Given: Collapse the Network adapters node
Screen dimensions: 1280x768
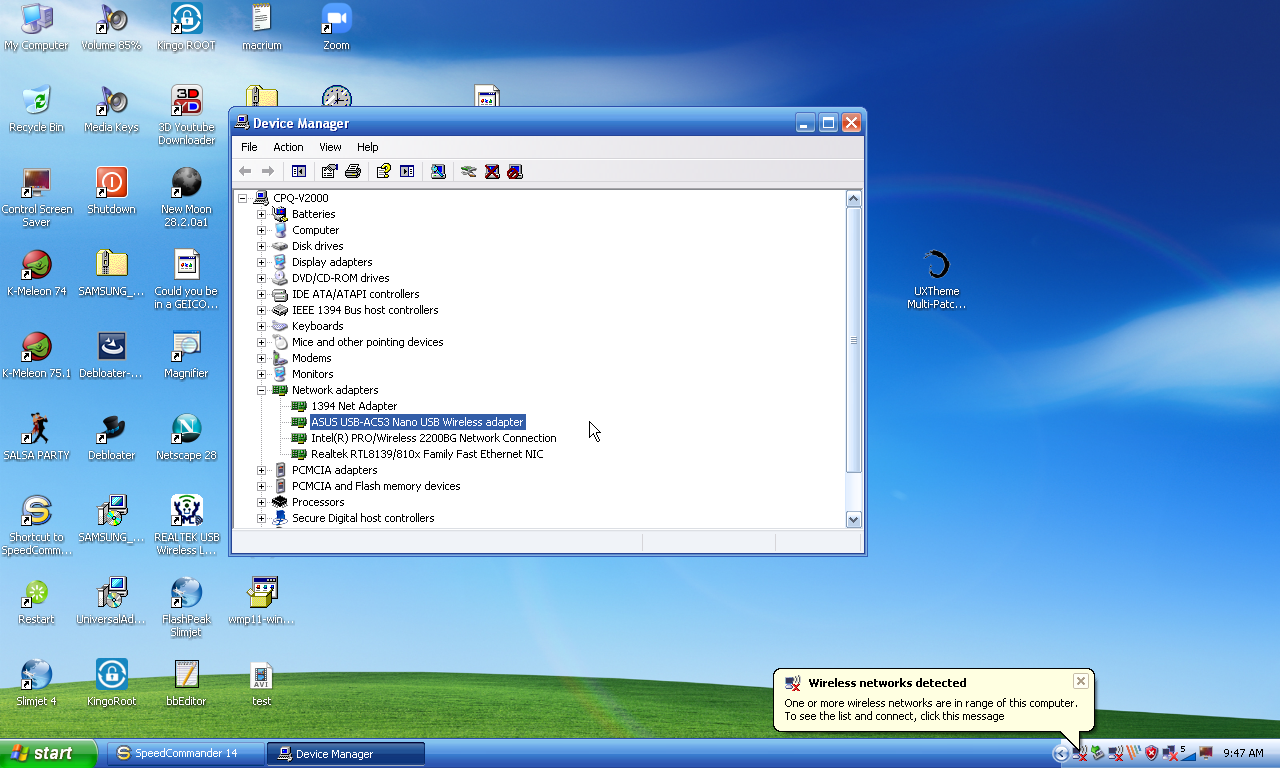Looking at the screenshot, I should [x=261, y=390].
